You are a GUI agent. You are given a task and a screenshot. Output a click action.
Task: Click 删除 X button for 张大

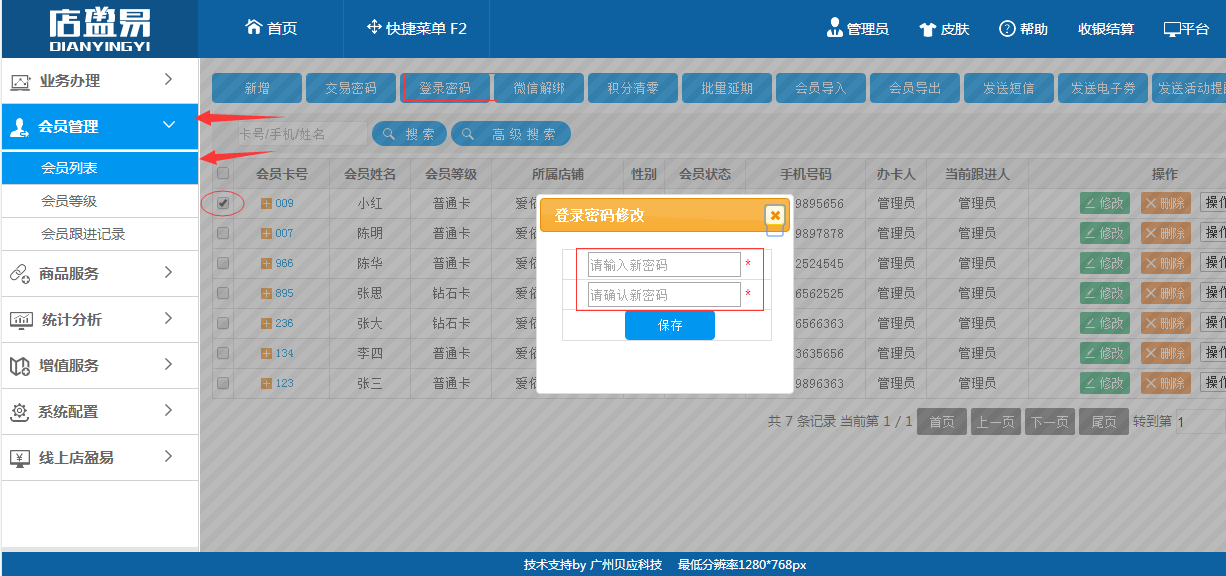(x=1165, y=323)
